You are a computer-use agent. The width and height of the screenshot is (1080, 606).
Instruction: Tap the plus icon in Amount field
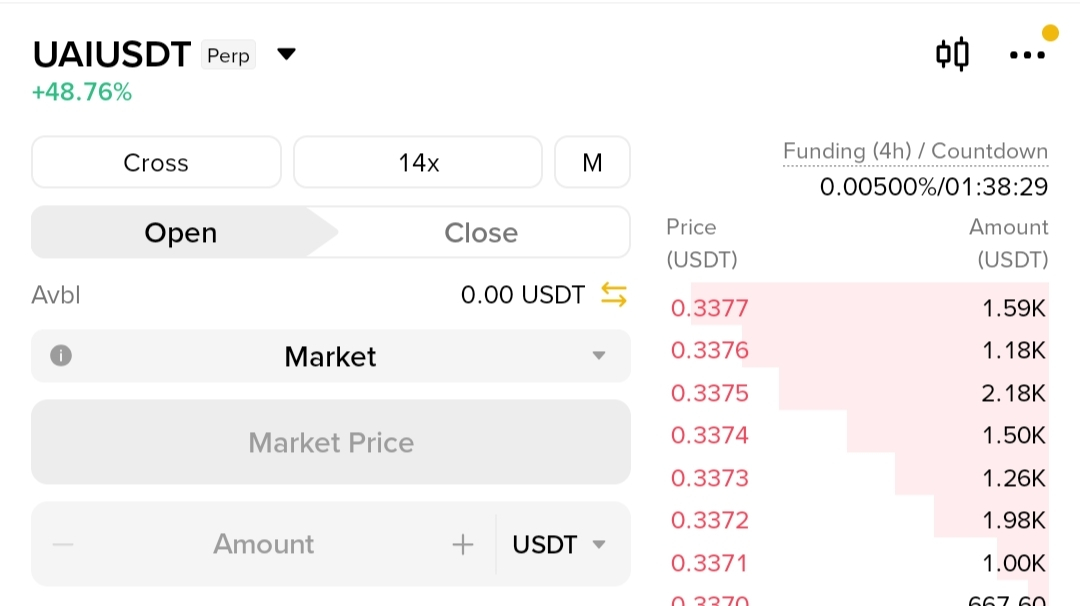463,545
